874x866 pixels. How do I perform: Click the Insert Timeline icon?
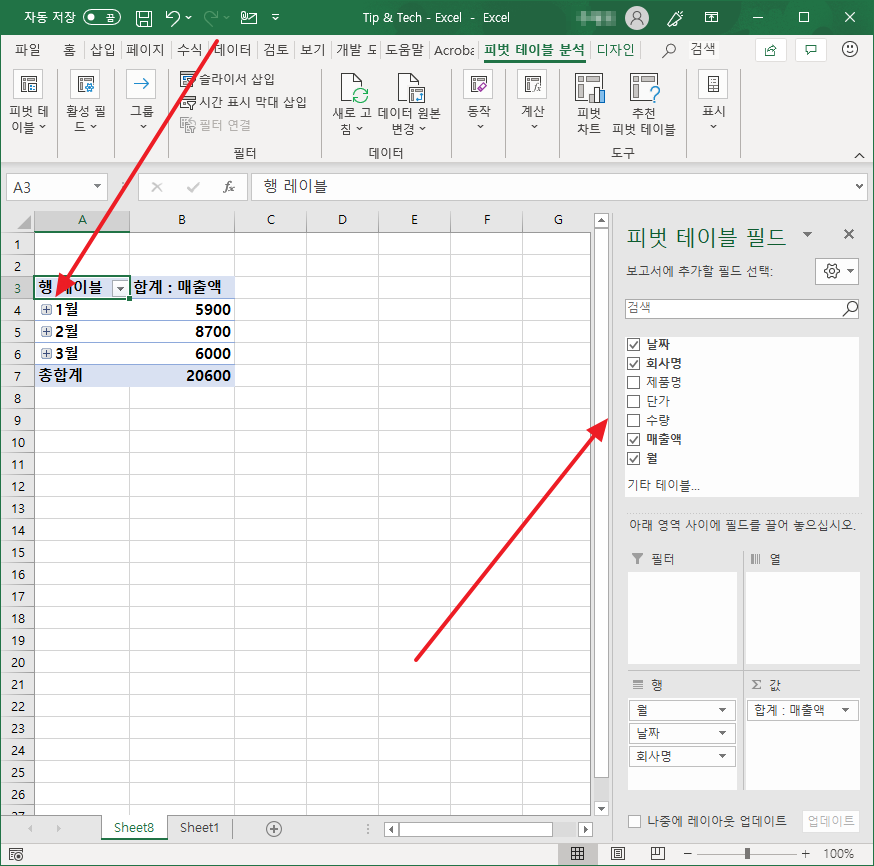[187, 102]
